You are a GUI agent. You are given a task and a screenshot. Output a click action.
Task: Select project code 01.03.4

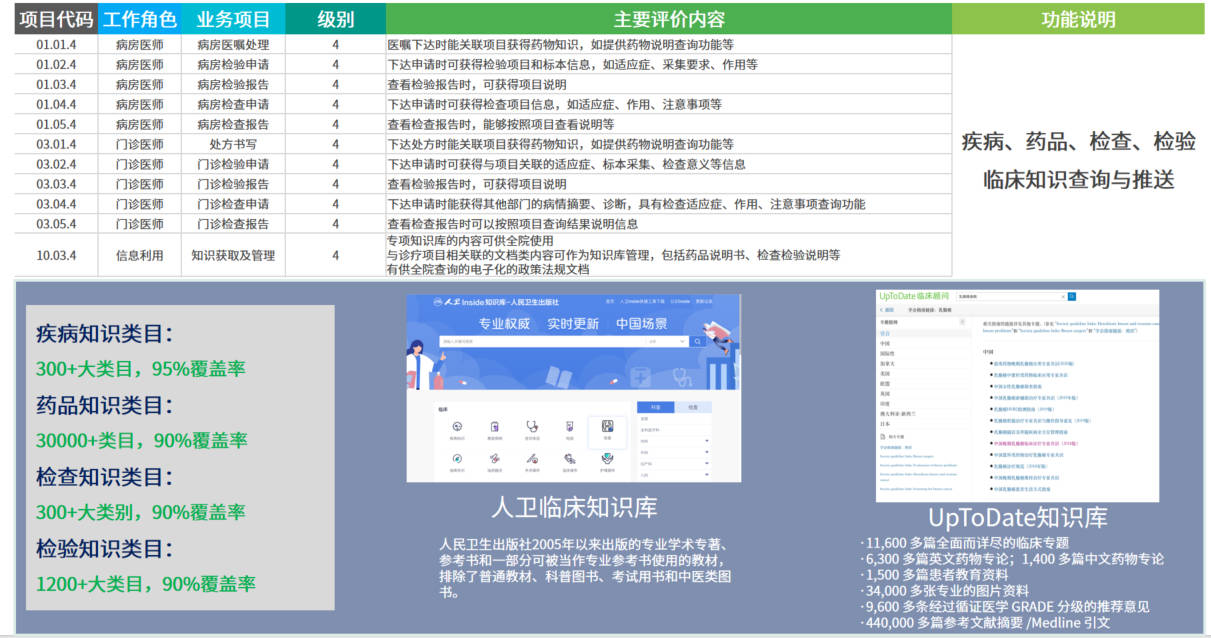tap(56, 85)
